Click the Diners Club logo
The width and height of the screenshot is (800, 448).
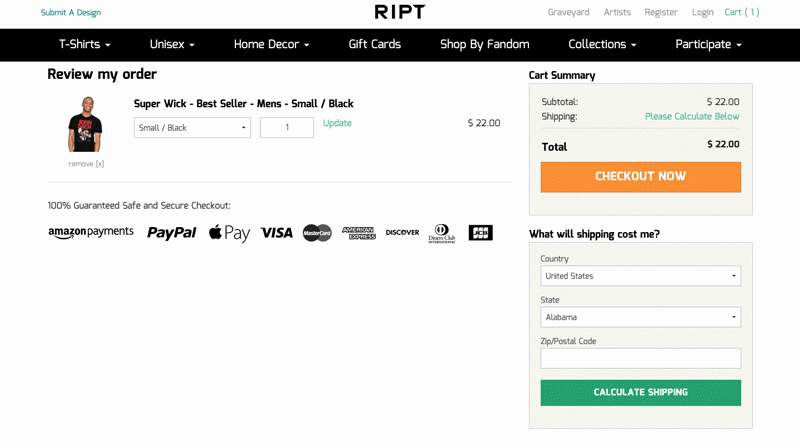coord(442,233)
